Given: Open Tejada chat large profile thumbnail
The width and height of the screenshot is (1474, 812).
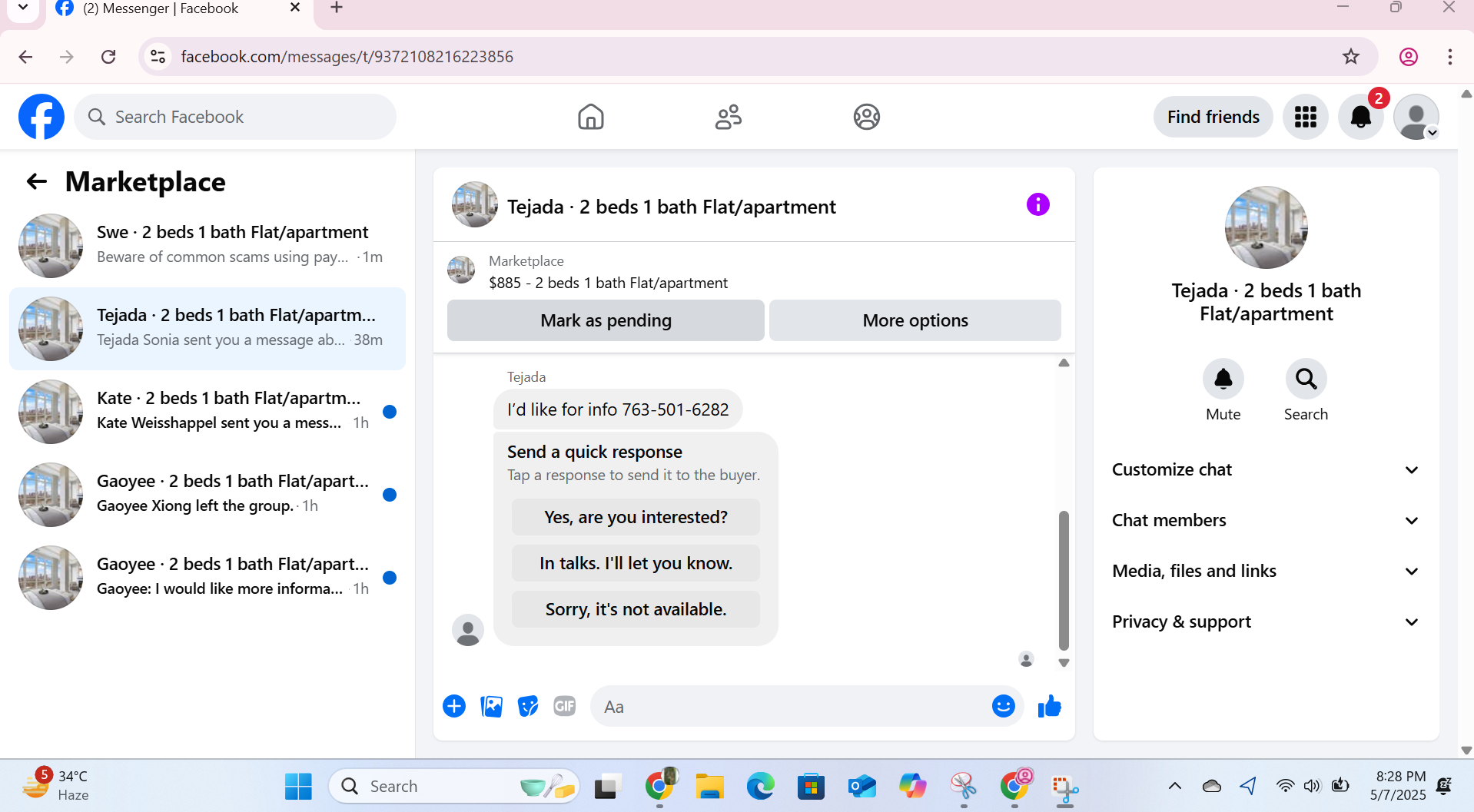Looking at the screenshot, I should point(1266,227).
